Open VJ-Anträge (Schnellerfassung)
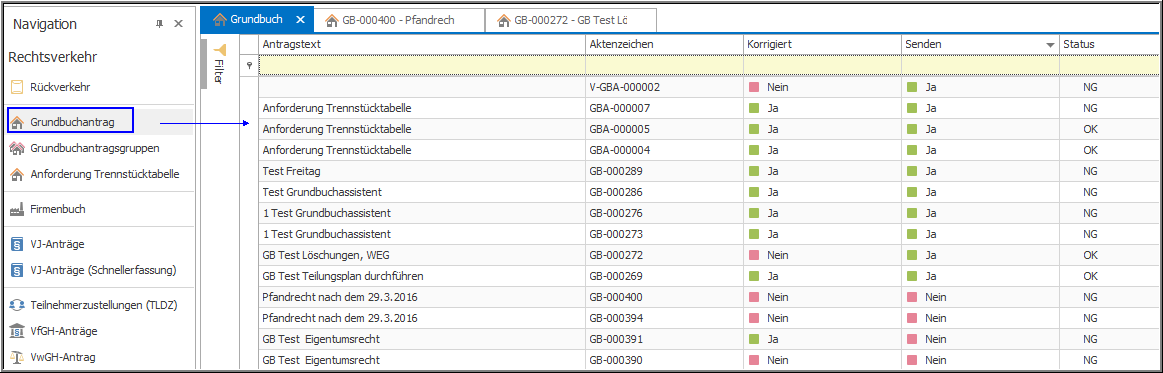The width and height of the screenshot is (1163, 373). [x=103, y=270]
